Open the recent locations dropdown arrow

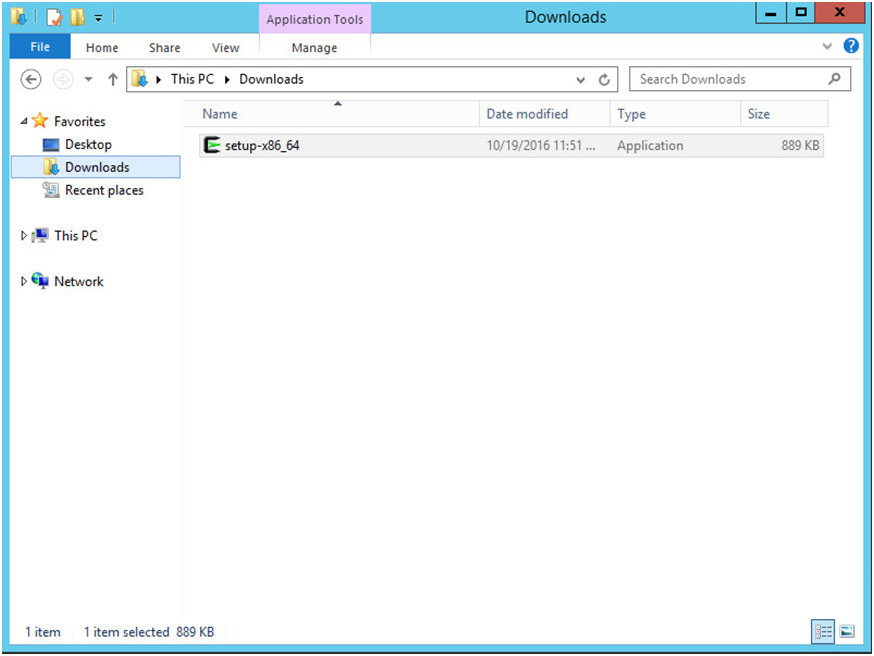pos(89,79)
